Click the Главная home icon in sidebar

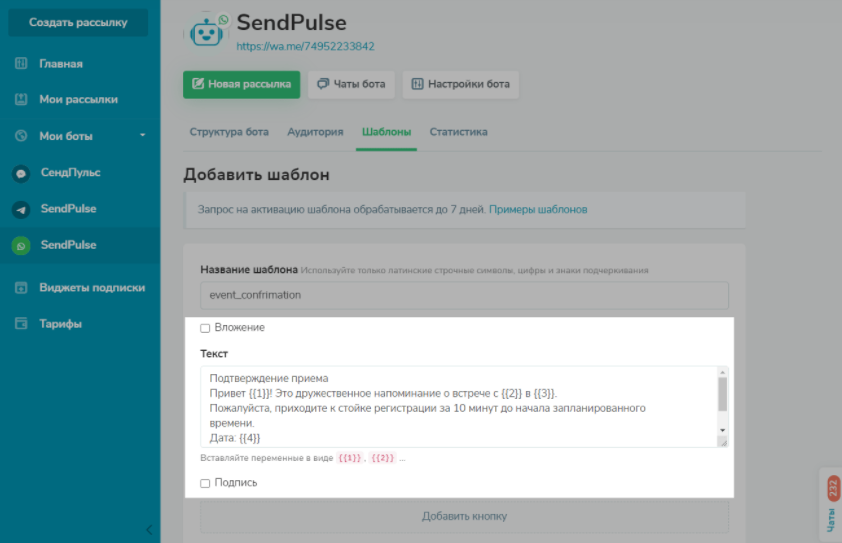pyautogui.click(x=20, y=64)
